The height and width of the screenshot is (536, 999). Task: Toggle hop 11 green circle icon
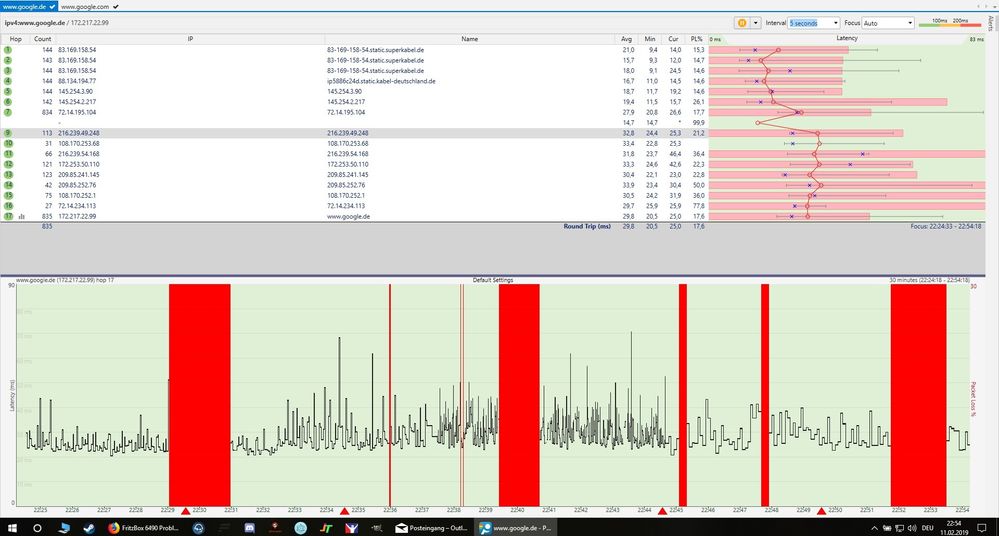[8, 154]
